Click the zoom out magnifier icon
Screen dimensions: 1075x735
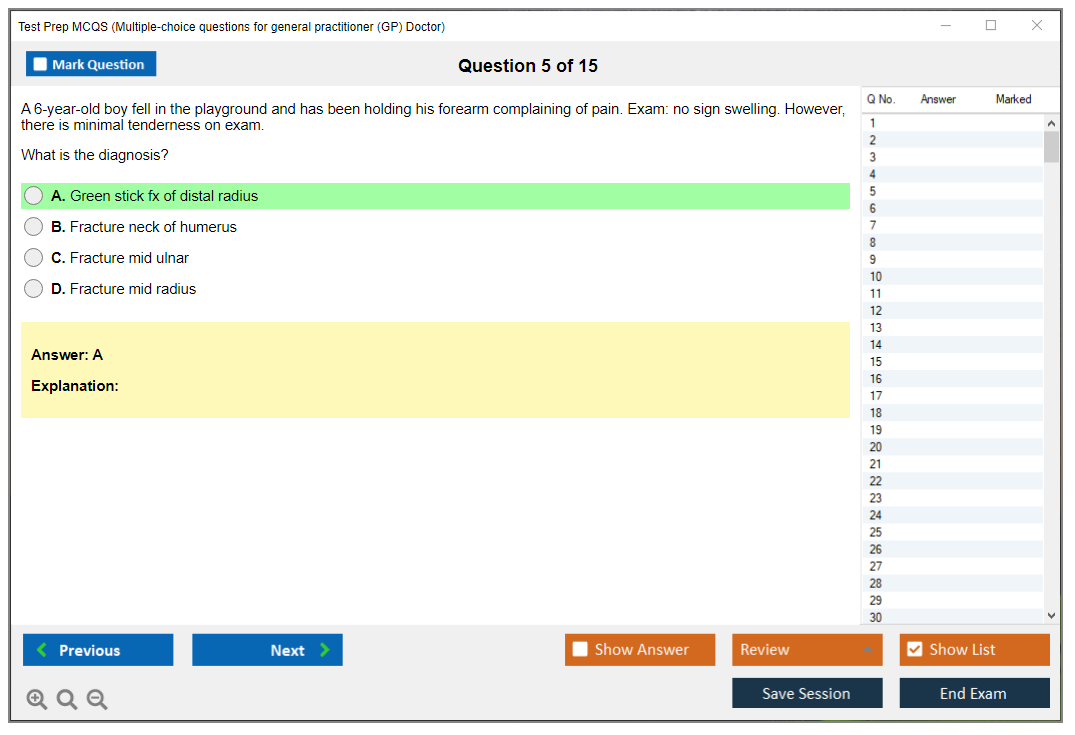(97, 700)
